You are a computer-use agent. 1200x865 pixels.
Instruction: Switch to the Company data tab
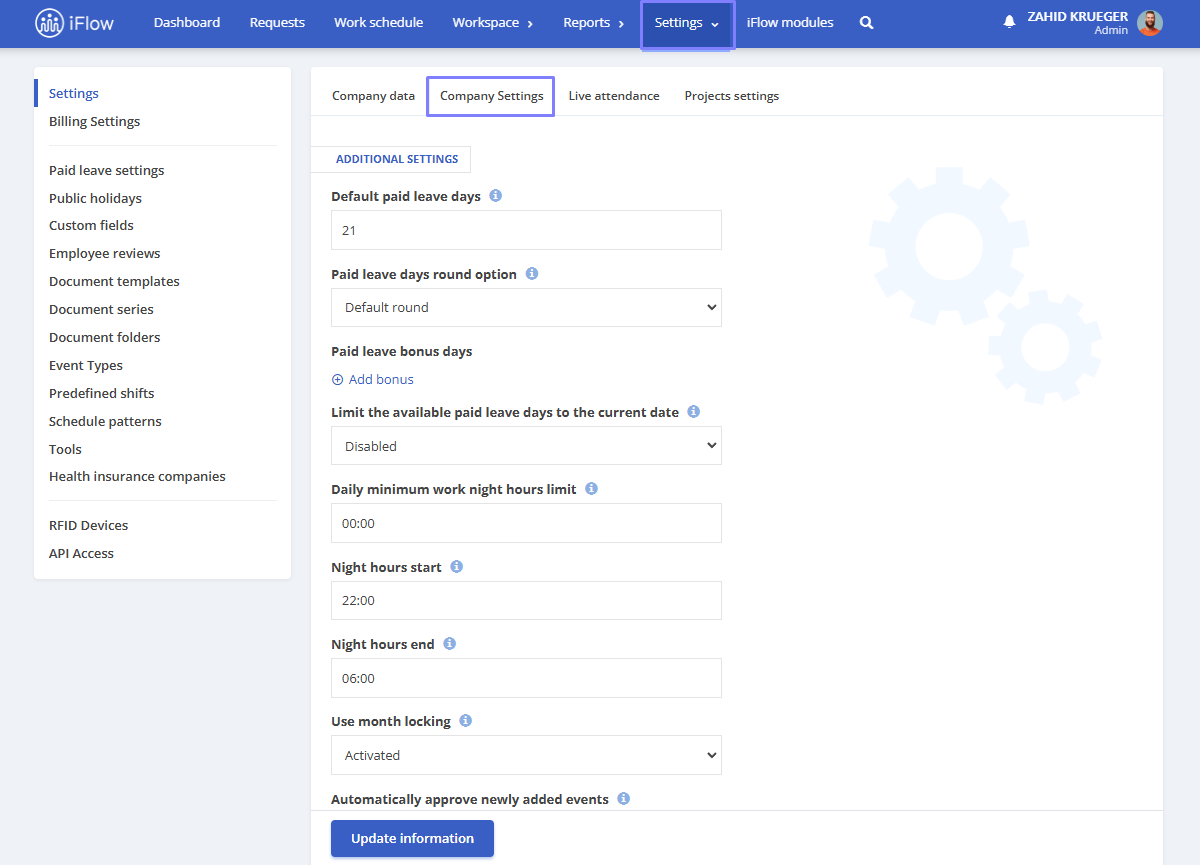pyautogui.click(x=373, y=96)
